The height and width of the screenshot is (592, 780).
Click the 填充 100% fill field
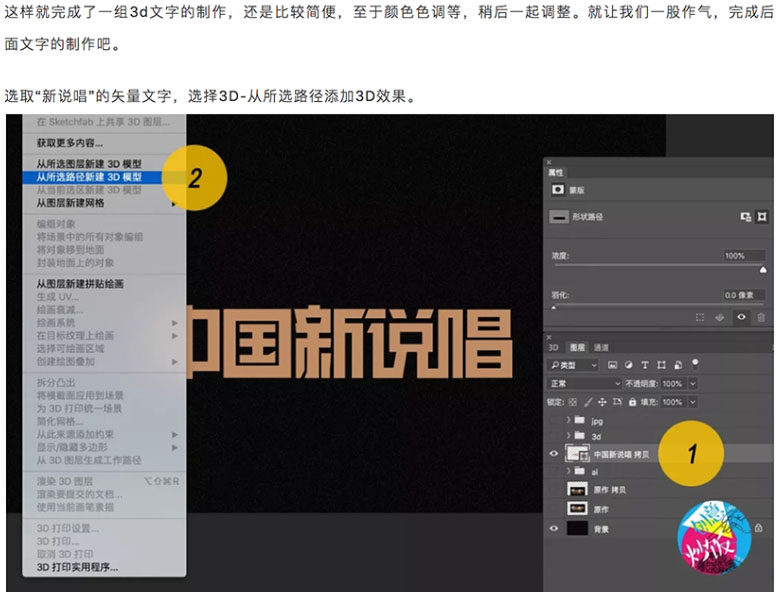[x=673, y=402]
